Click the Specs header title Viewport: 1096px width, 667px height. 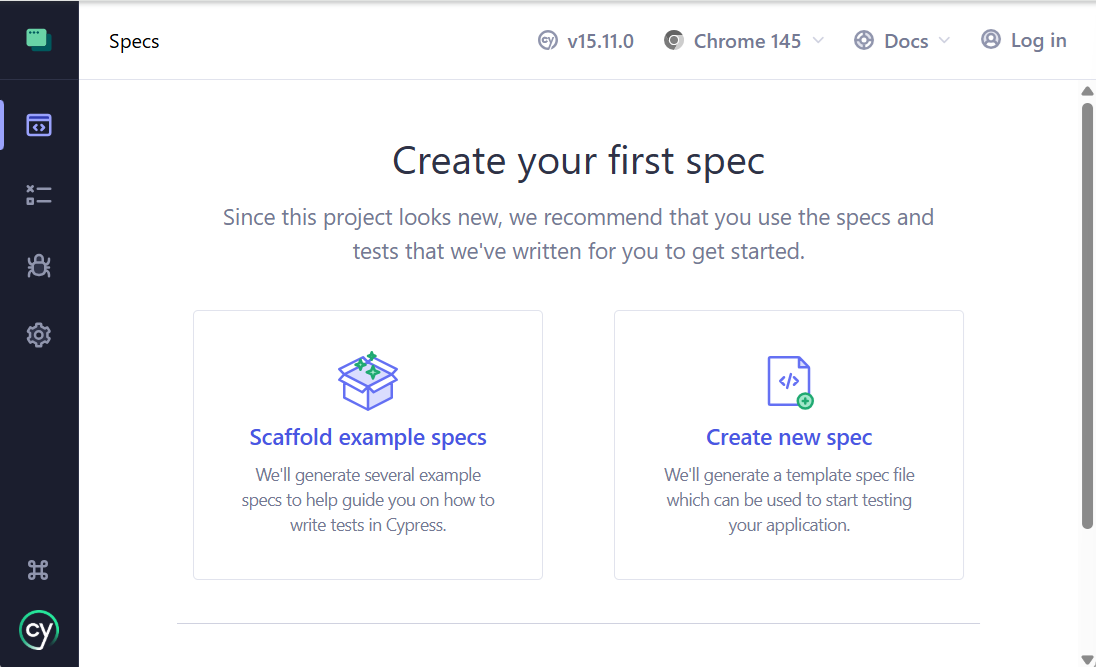(x=134, y=41)
